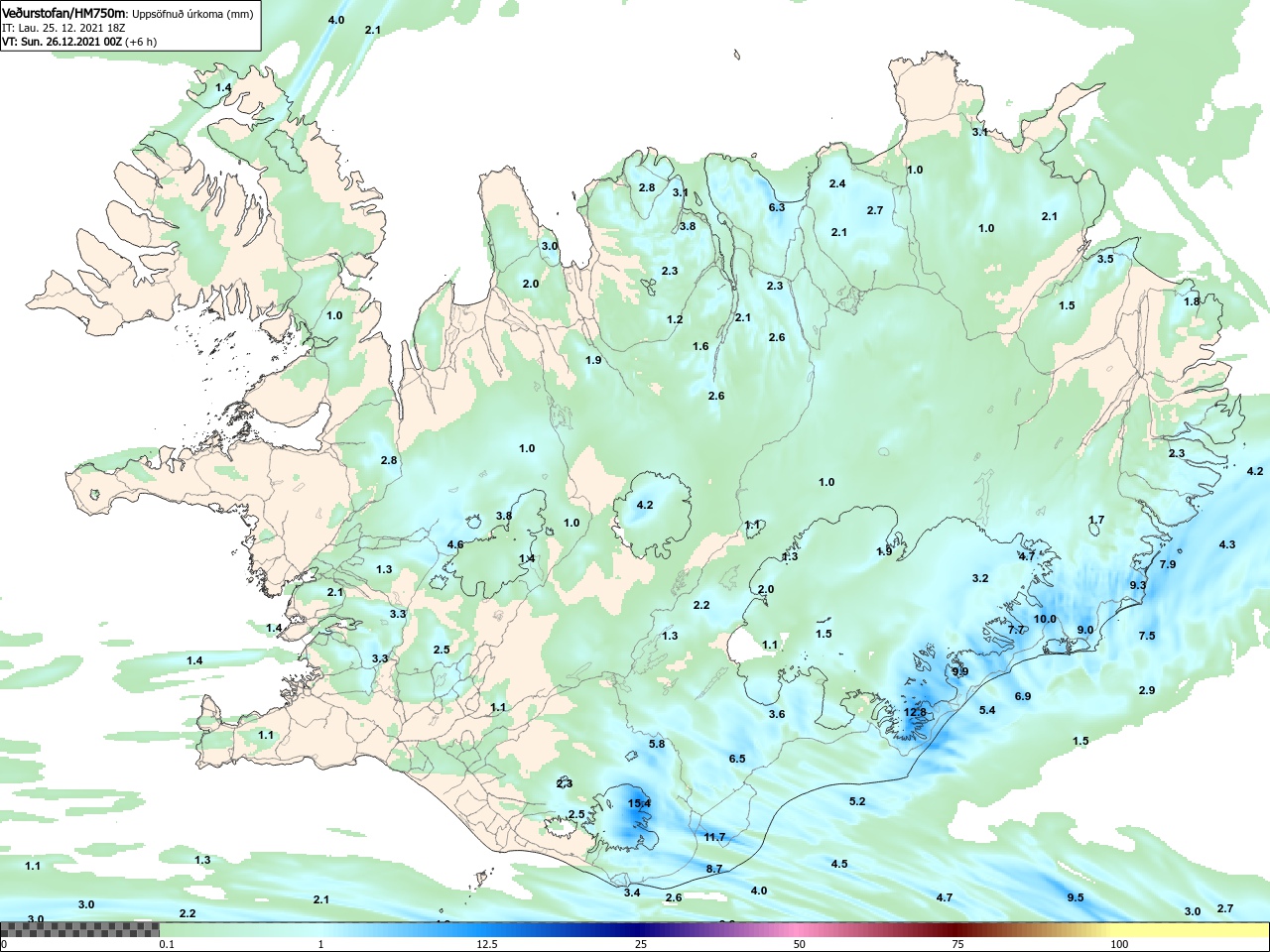Click the 4.3 value off the east coast
The width and height of the screenshot is (1270, 952).
1227,544
